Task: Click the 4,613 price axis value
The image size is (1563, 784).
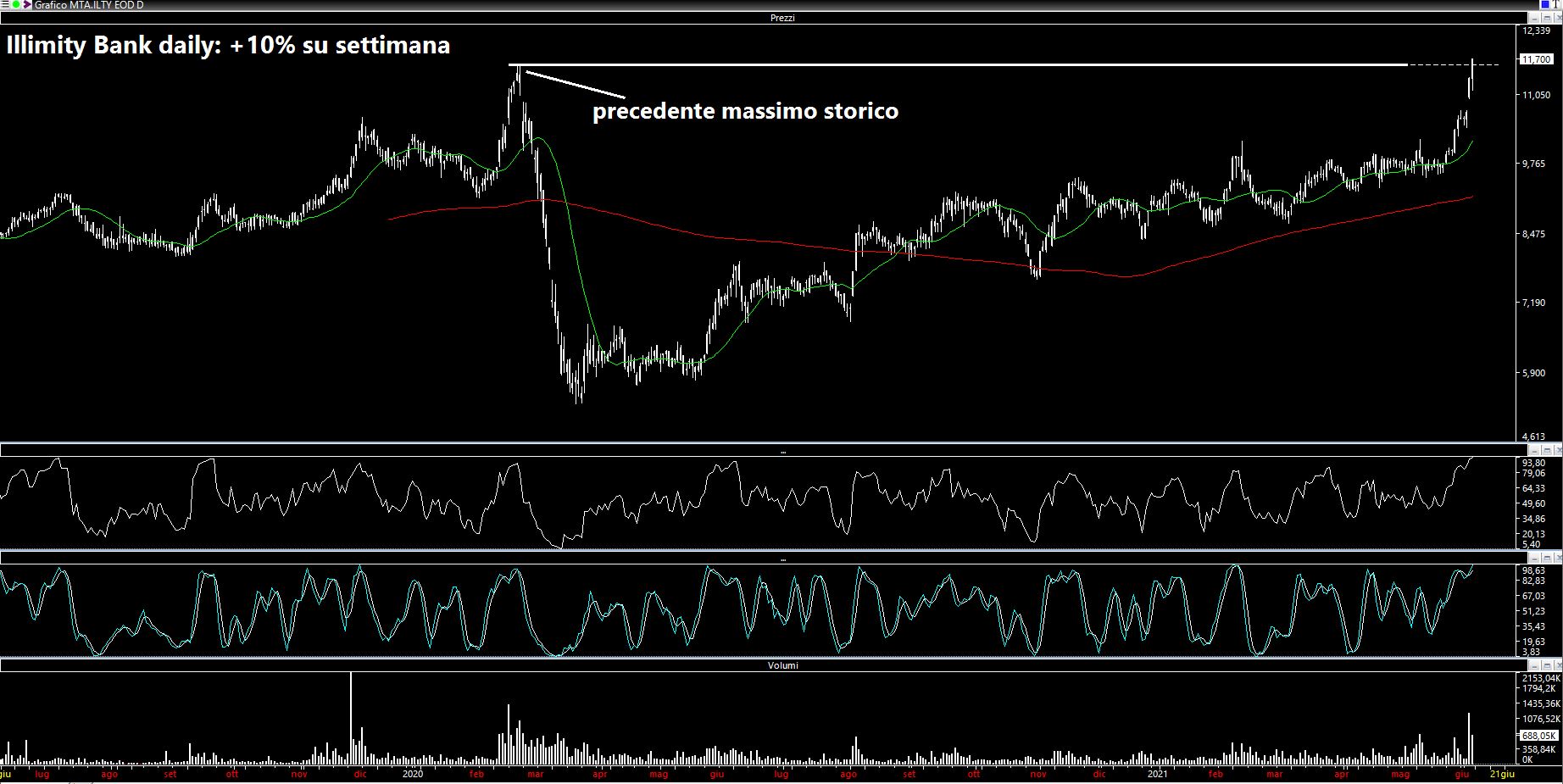Action: coord(1533,436)
